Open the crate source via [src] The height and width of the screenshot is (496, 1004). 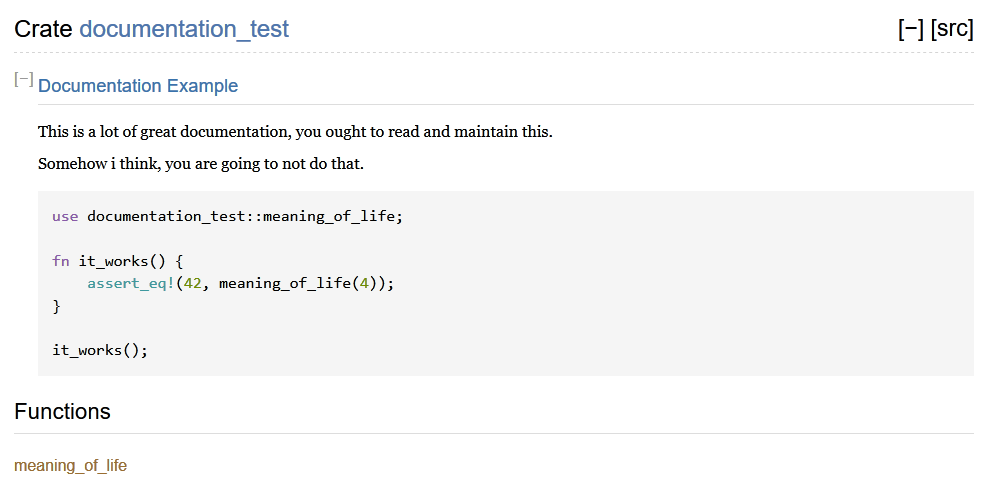(x=952, y=29)
